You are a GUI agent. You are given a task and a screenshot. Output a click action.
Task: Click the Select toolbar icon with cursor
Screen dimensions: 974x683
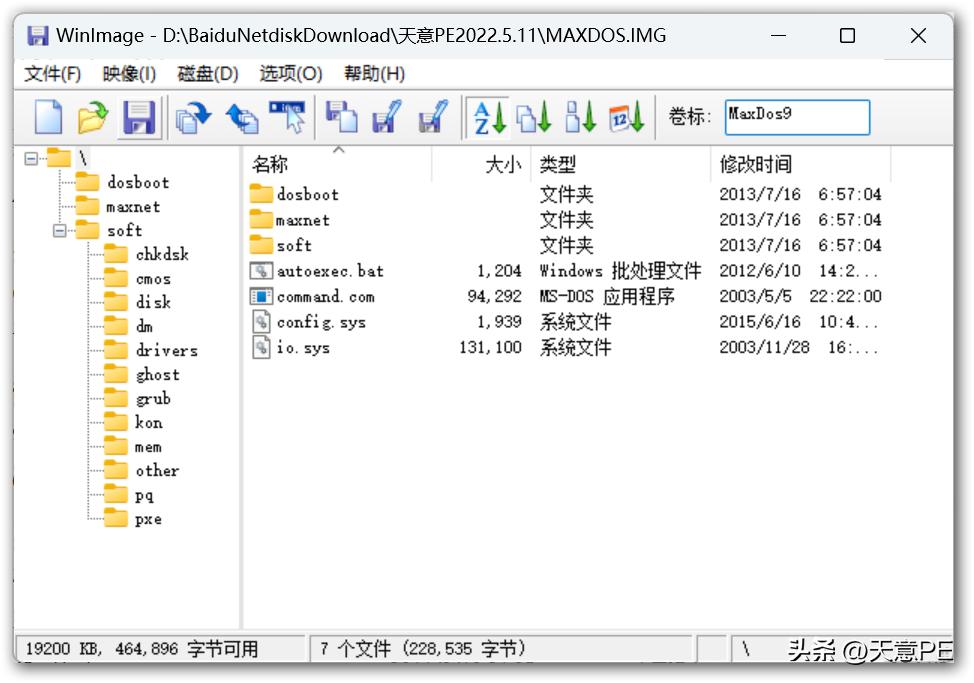[287, 117]
